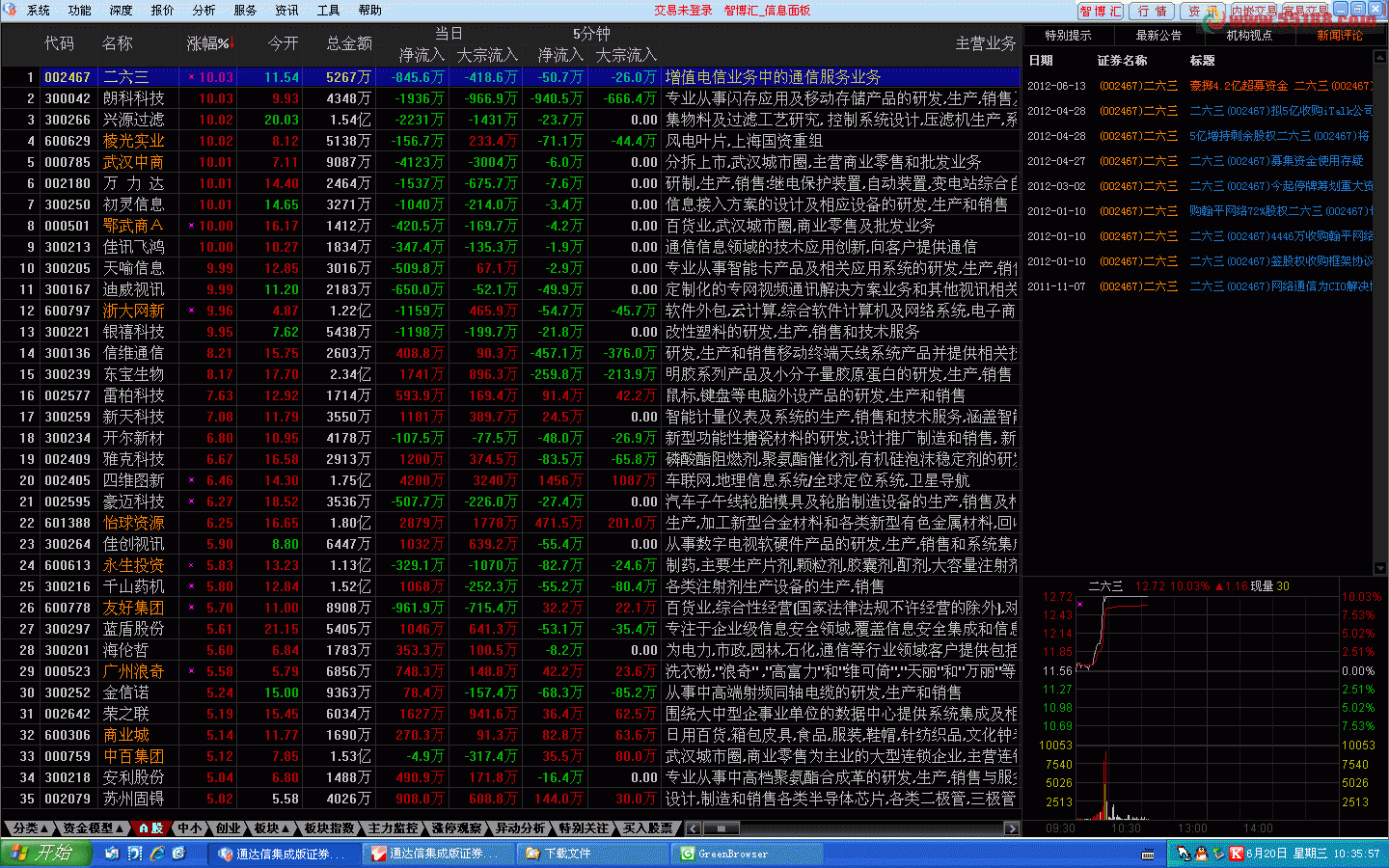Switch to 特别提示 tab
This screenshot has width=1389, height=868.
pyautogui.click(x=1069, y=36)
